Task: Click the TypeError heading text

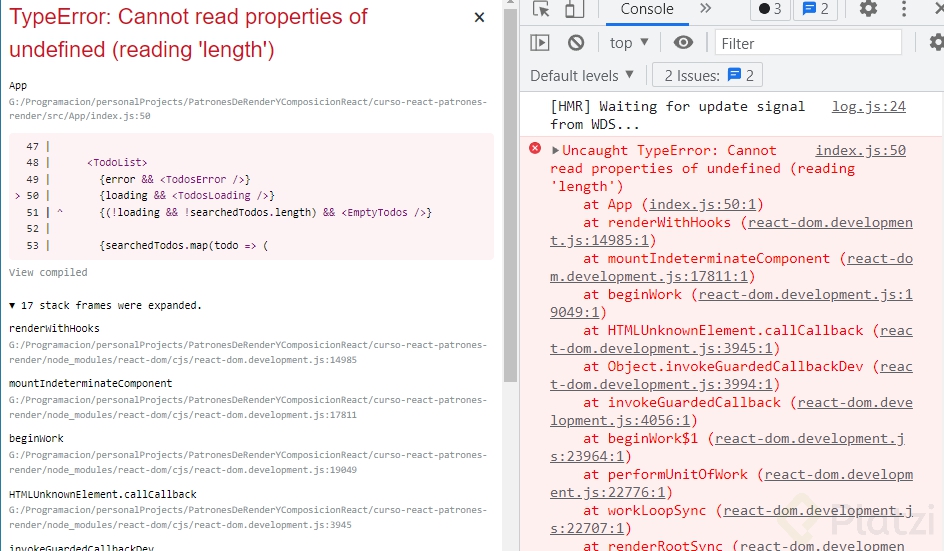Action: (188, 33)
